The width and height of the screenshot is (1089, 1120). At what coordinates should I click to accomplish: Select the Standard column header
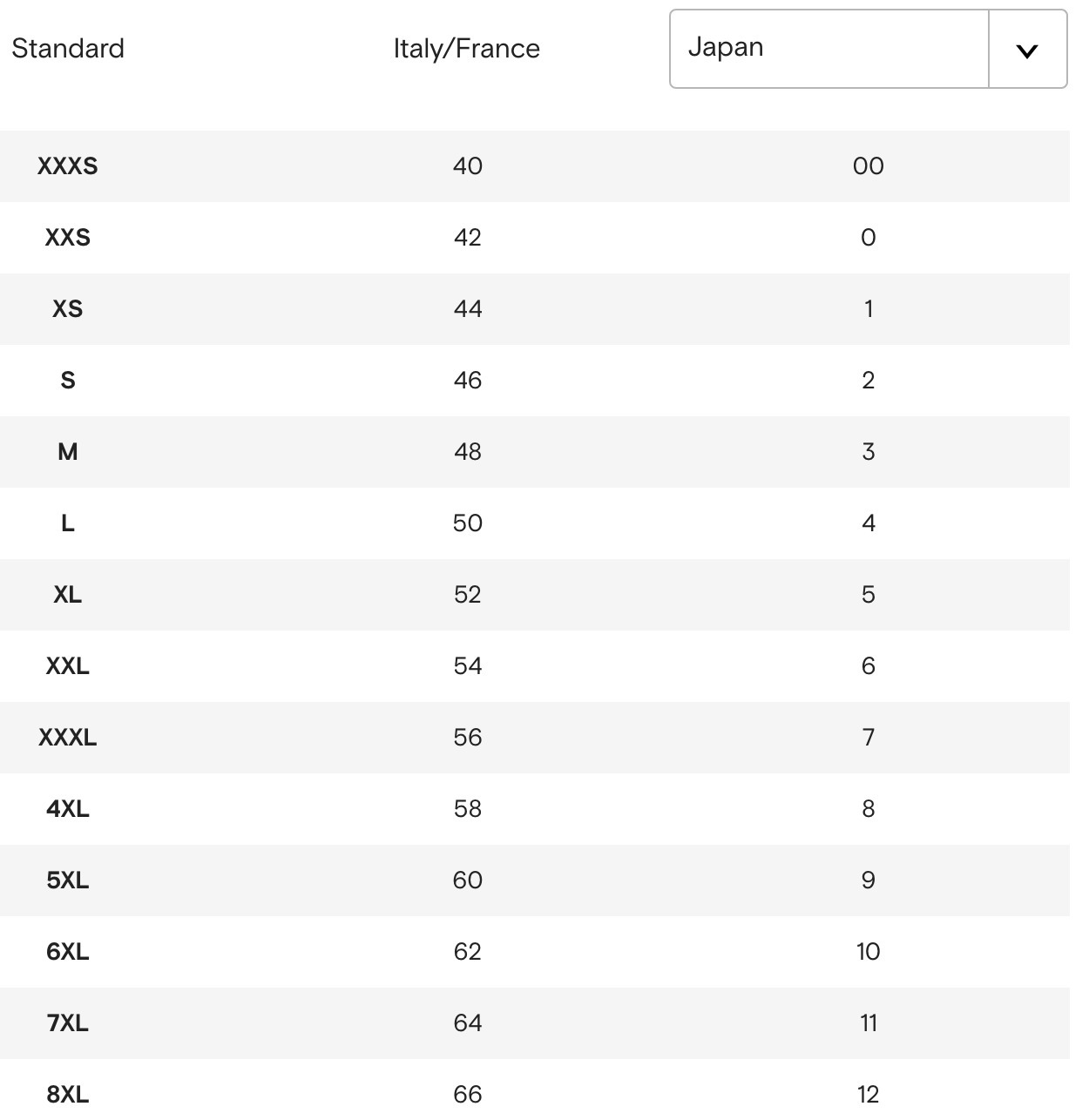pos(68,48)
